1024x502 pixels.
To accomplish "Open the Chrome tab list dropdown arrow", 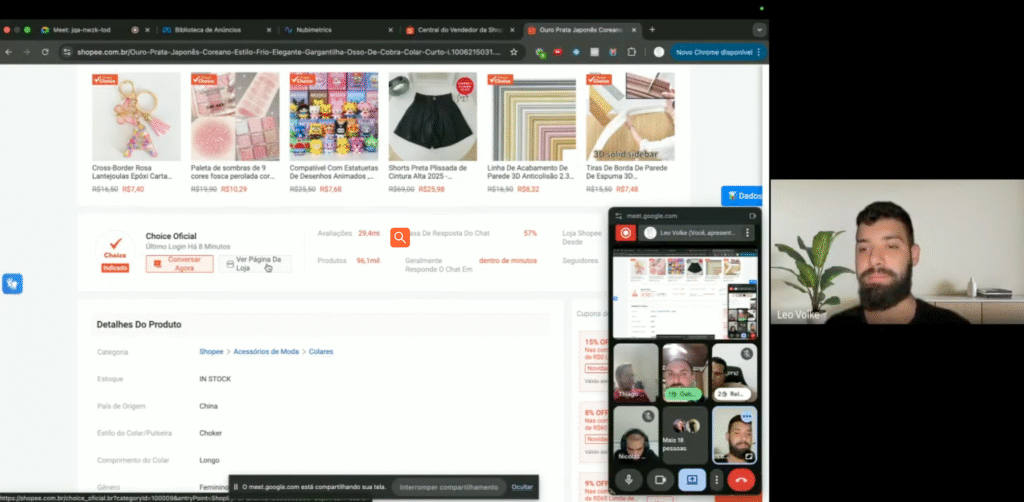I will (x=759, y=30).
